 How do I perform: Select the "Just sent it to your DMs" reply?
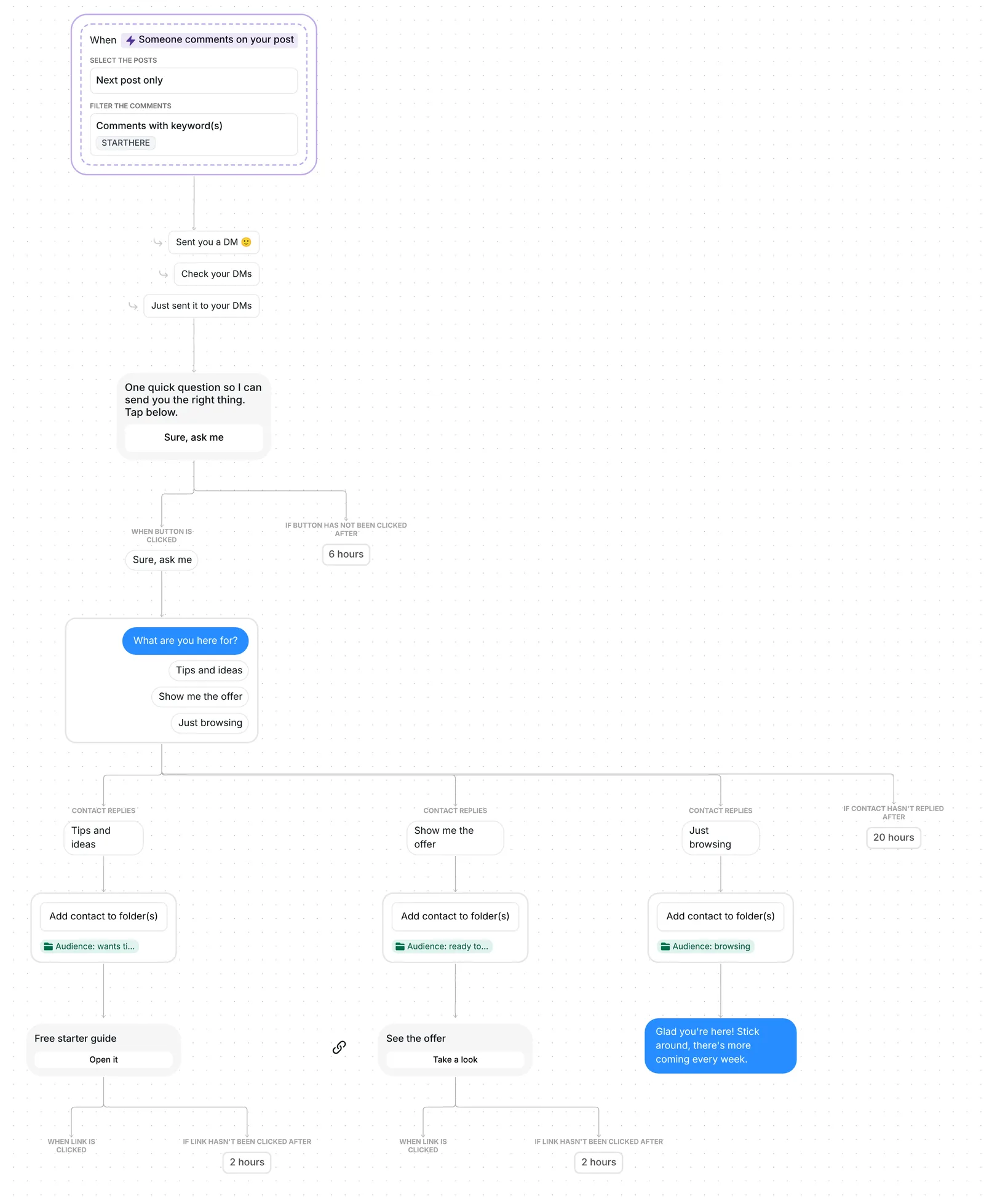click(201, 306)
